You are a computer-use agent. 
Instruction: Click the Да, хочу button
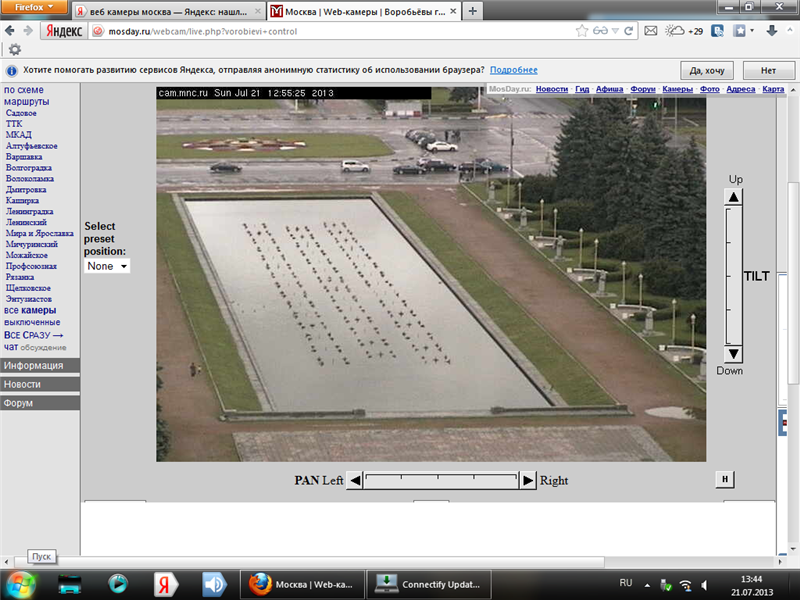pos(707,70)
